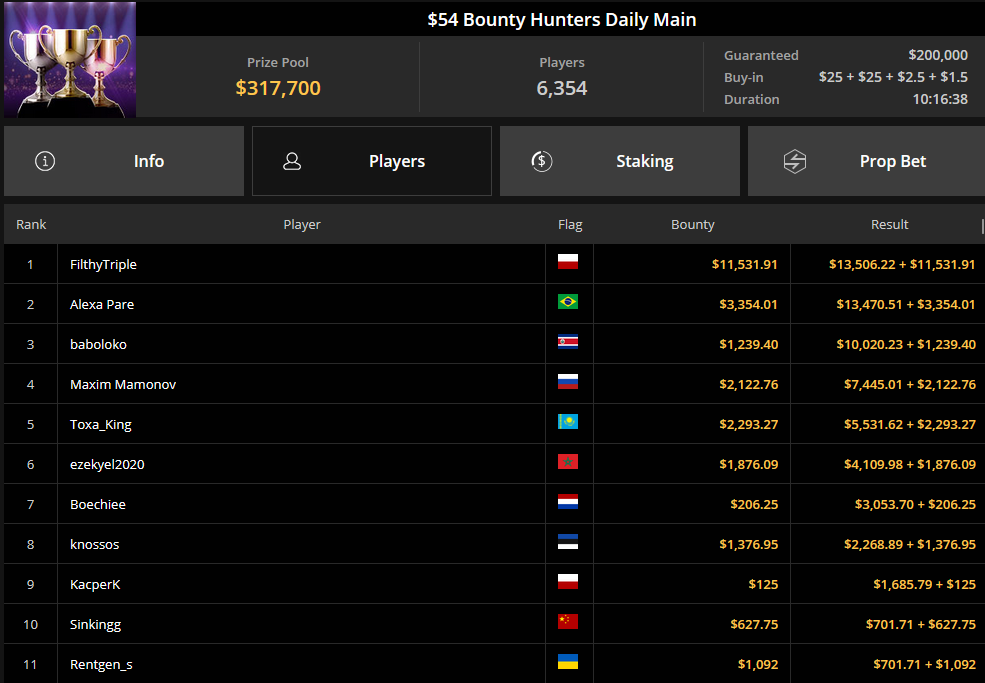This screenshot has width=985, height=683.
Task: Click bounty amount $3,354.01 in Bounty column
Action: (x=748, y=305)
